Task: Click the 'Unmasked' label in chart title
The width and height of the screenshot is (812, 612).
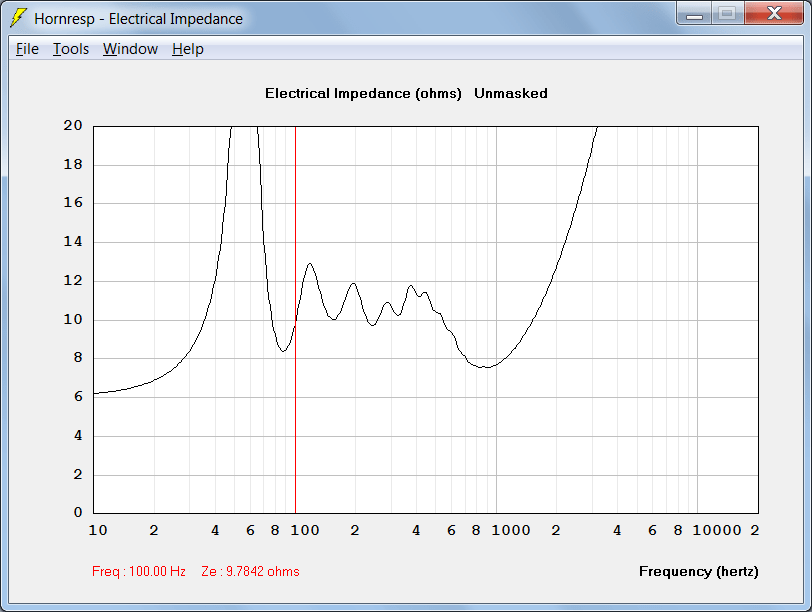Action: tap(511, 94)
